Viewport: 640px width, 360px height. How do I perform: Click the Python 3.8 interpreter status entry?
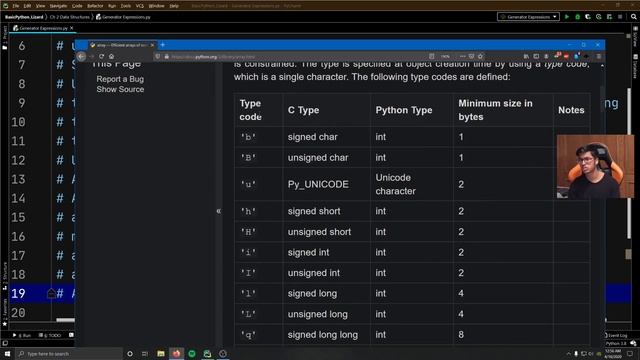coord(616,344)
